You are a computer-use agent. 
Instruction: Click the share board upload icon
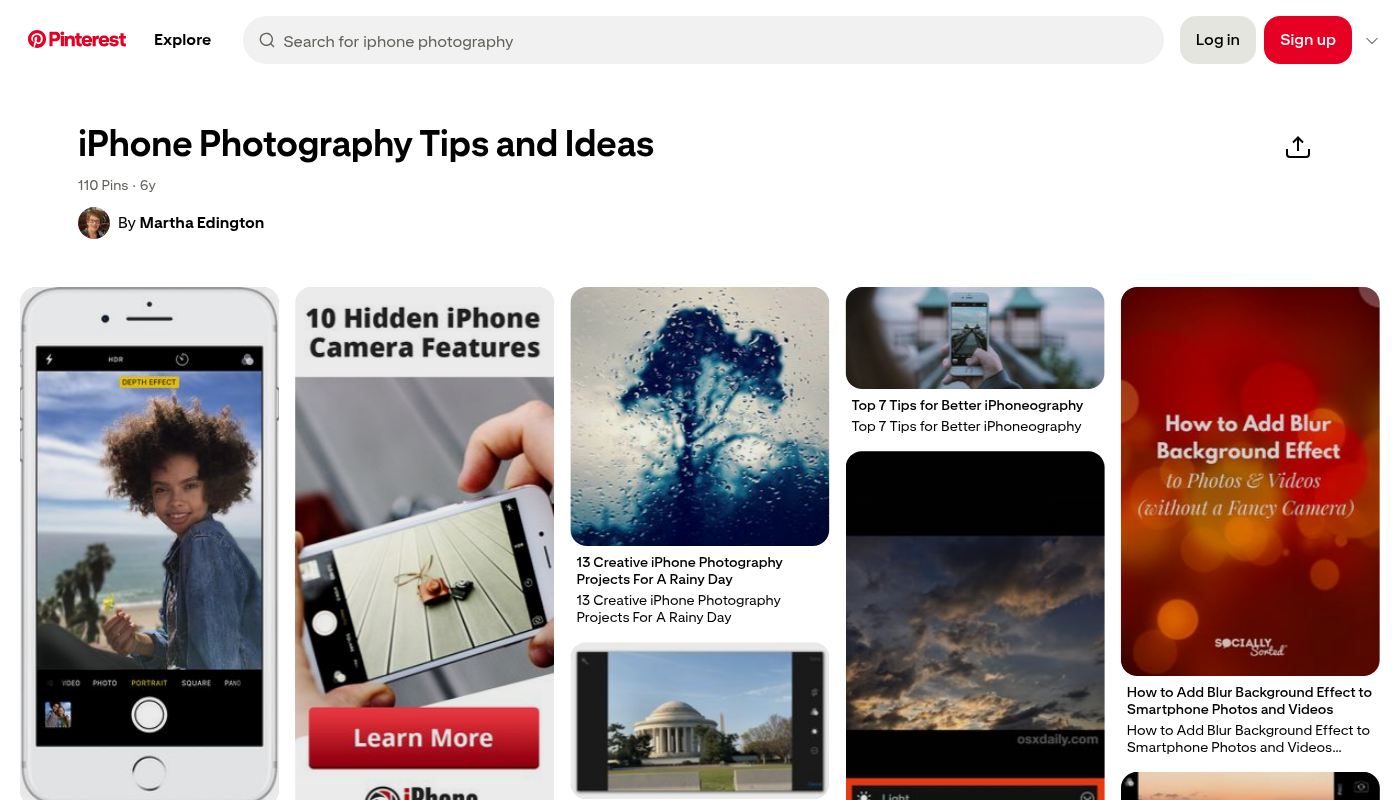tap(1297, 147)
